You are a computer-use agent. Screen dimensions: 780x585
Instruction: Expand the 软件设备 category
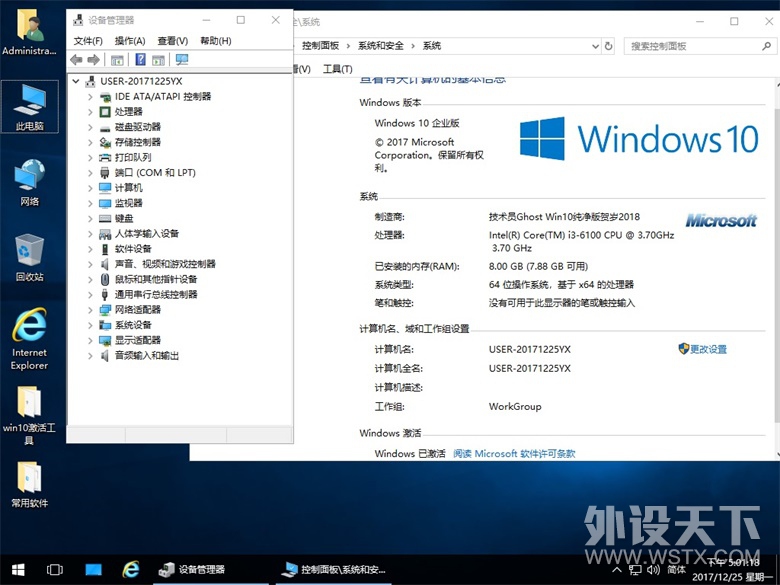coord(90,249)
